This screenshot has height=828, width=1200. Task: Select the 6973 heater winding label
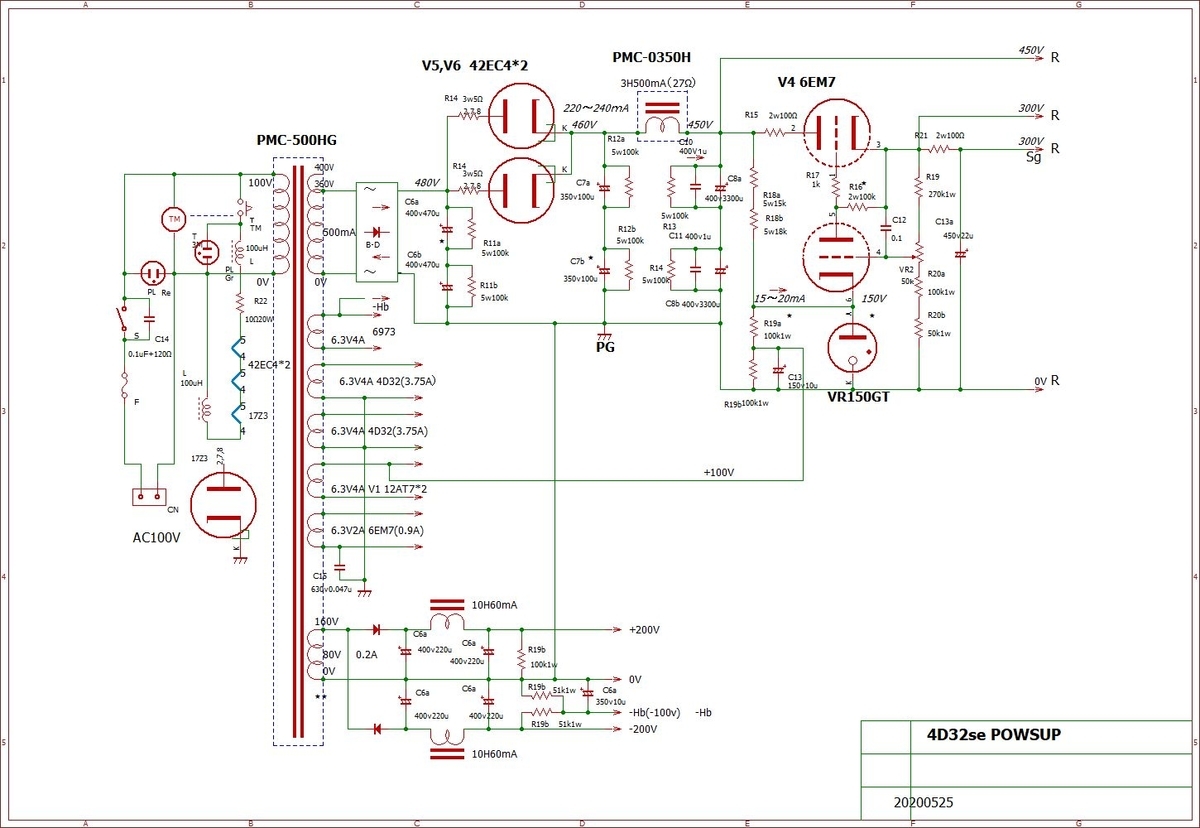[386, 330]
